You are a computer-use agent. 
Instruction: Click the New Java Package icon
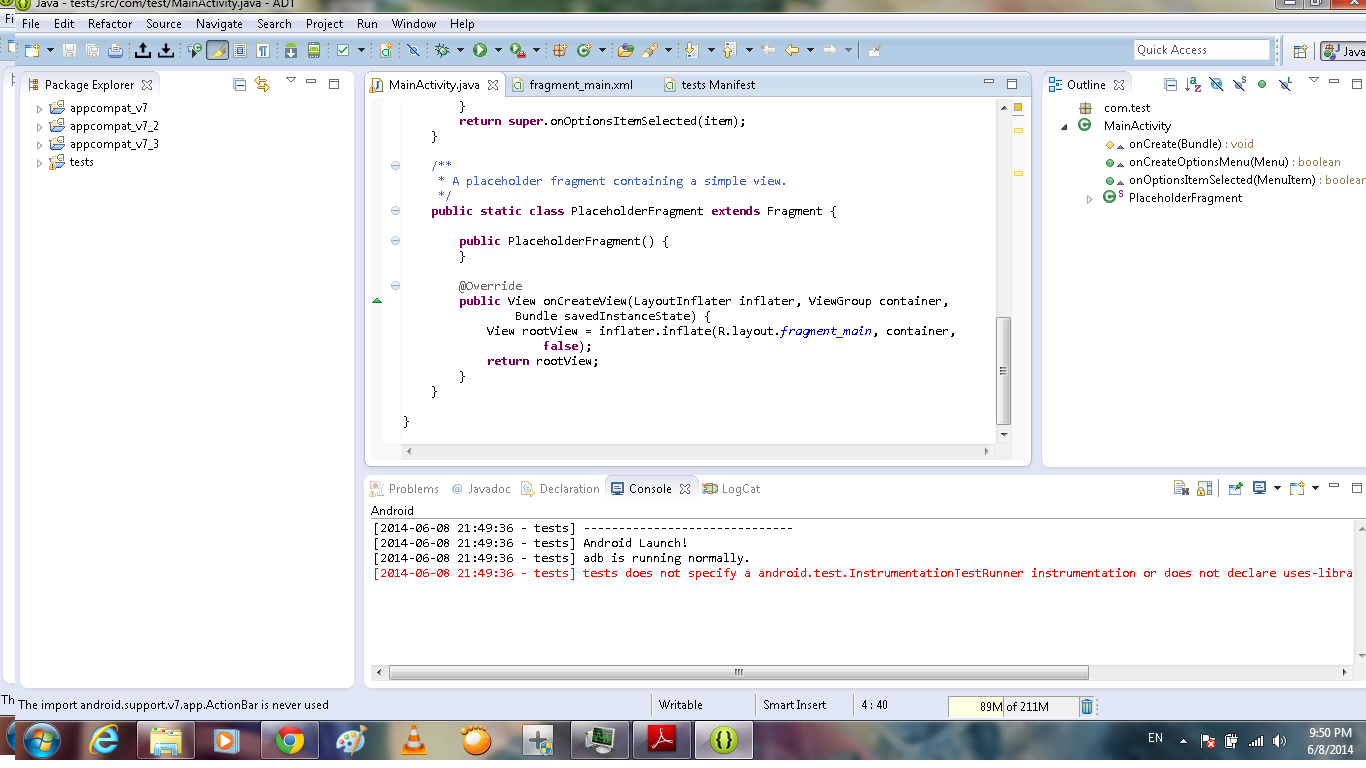pyautogui.click(x=560, y=50)
